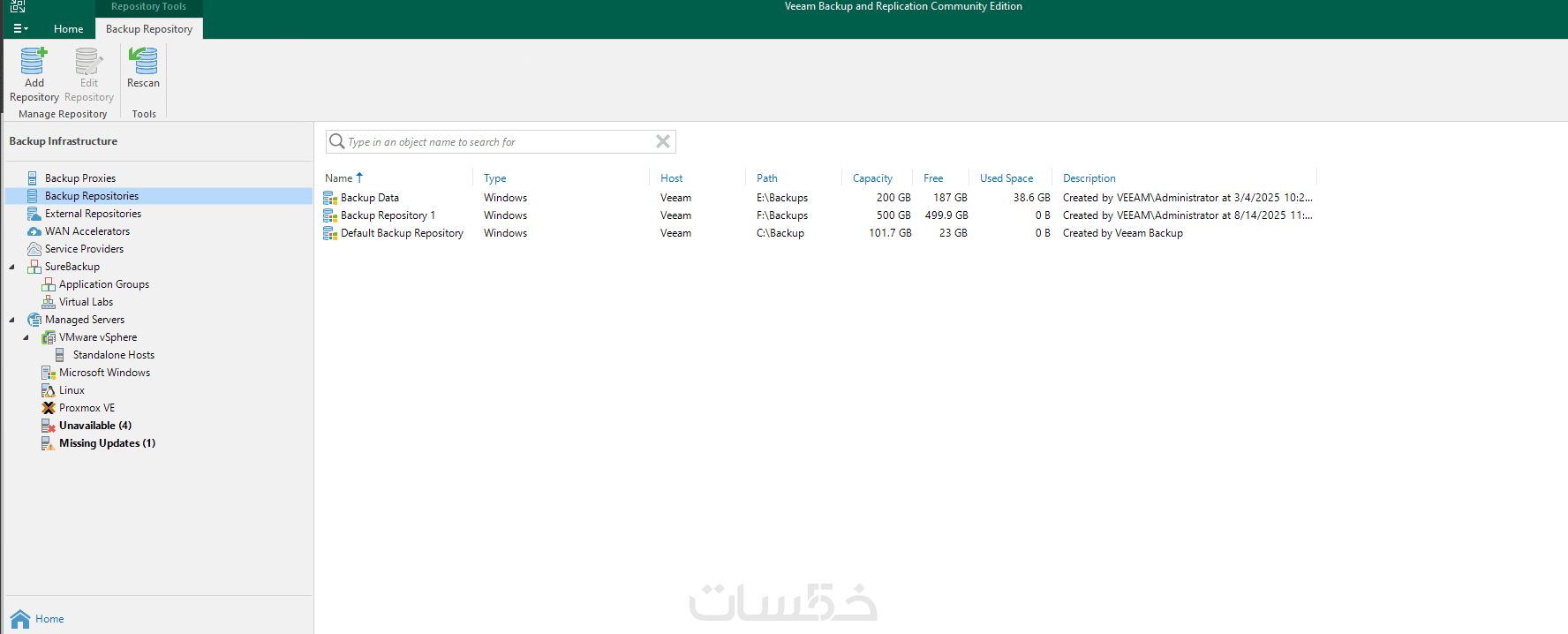Sort by the Path column header
The width and height of the screenshot is (1568, 634).
coord(766,178)
